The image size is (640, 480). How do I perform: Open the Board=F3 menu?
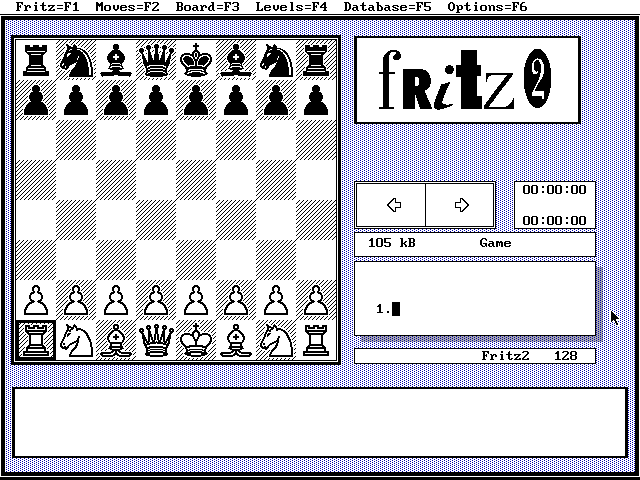tap(207, 7)
